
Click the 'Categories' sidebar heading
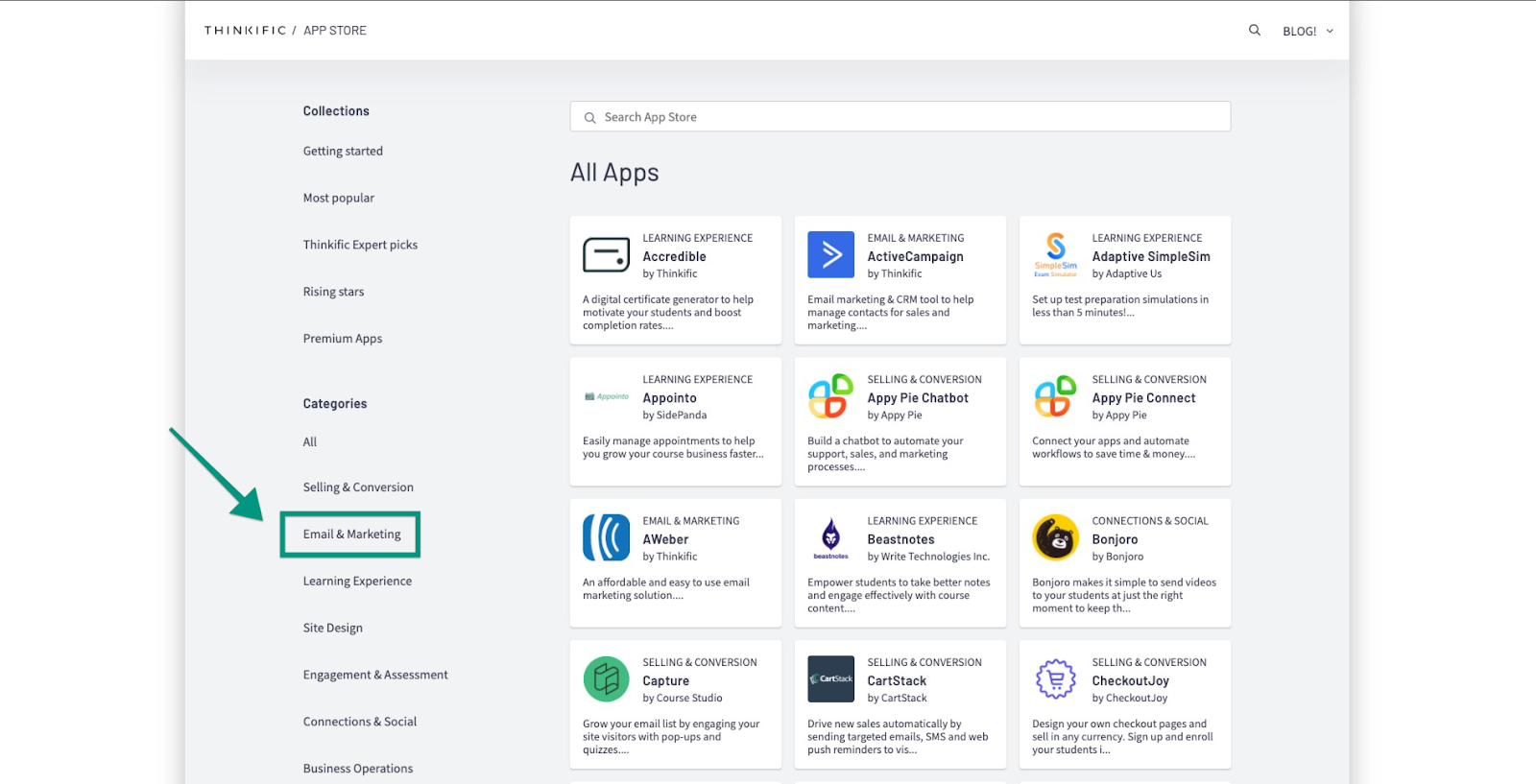335,404
